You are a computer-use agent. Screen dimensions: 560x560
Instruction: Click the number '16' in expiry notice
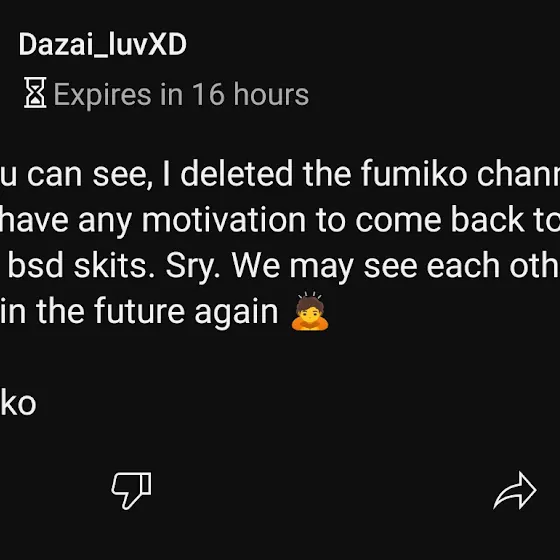(x=209, y=94)
